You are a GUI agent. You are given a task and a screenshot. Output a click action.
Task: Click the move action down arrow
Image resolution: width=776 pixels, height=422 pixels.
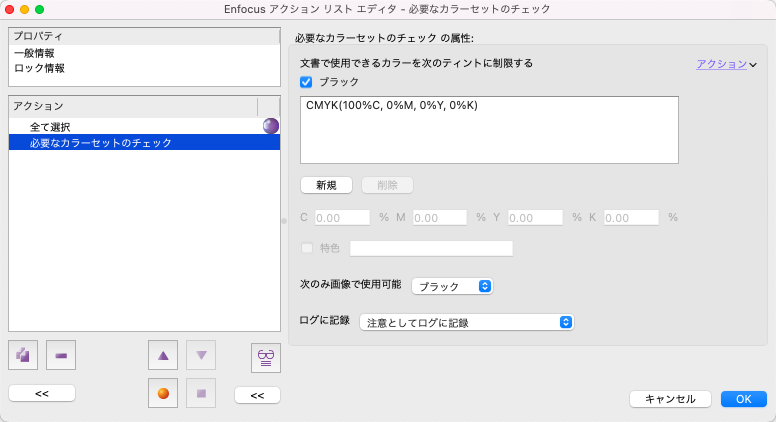click(x=201, y=355)
